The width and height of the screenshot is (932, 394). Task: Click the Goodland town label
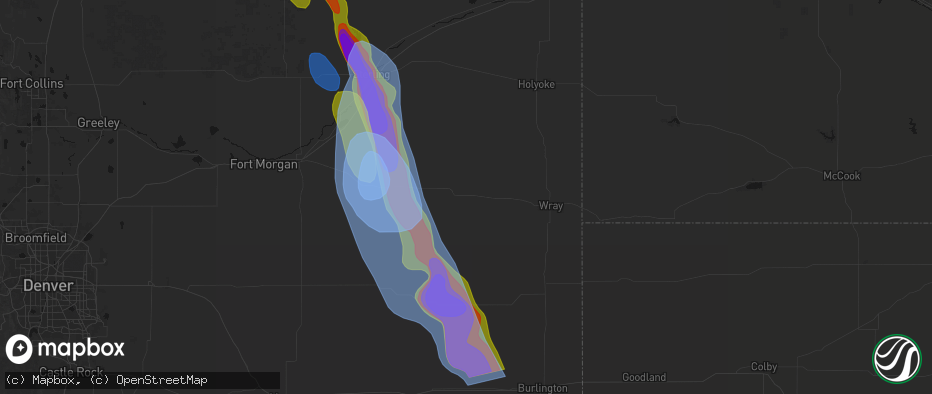pos(644,377)
